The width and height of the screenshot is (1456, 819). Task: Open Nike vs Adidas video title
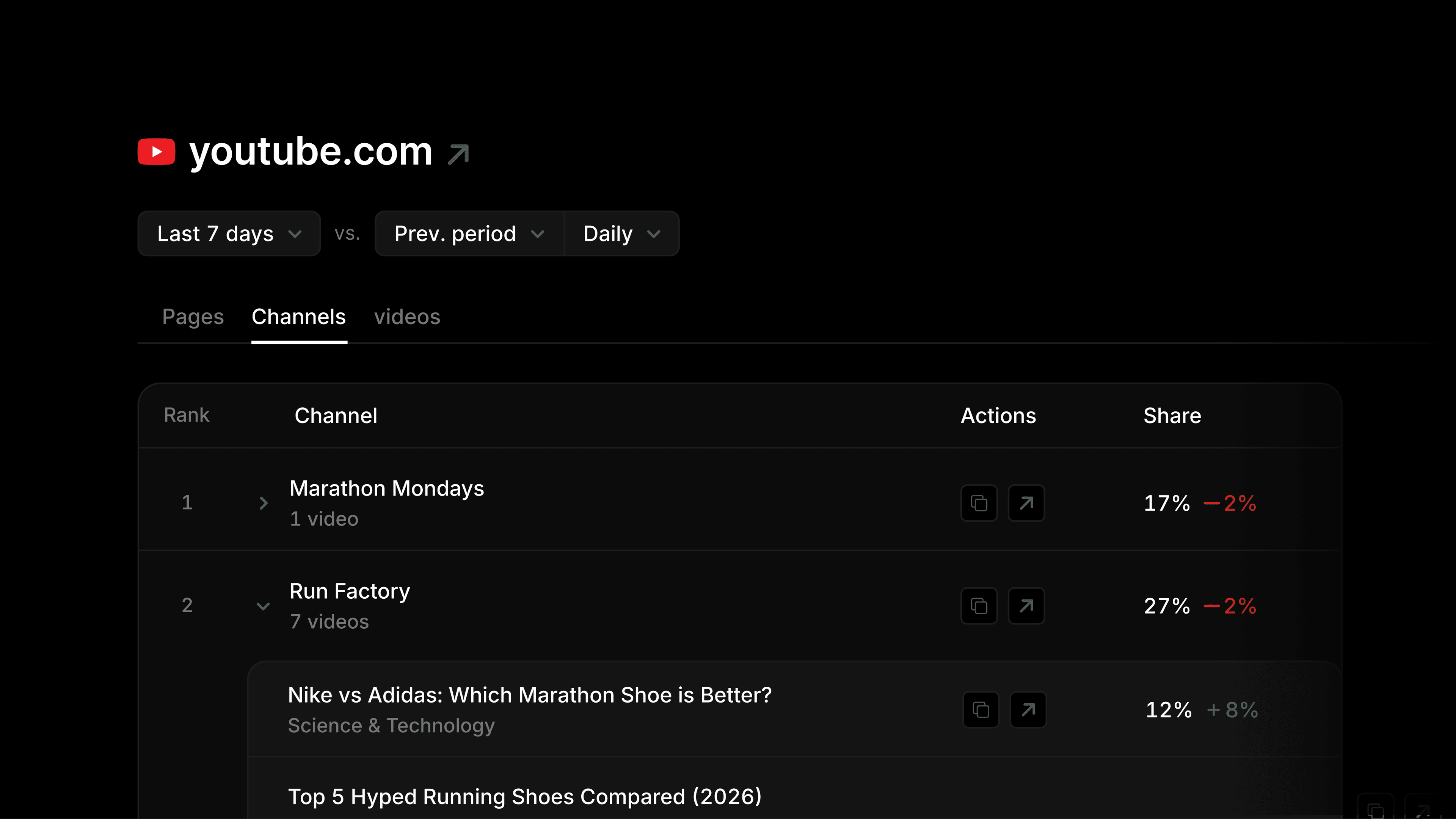[x=530, y=695]
